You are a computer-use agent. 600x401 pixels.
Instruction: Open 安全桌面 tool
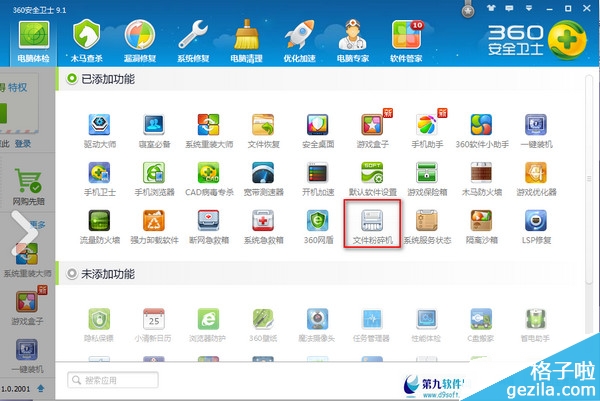(318, 131)
